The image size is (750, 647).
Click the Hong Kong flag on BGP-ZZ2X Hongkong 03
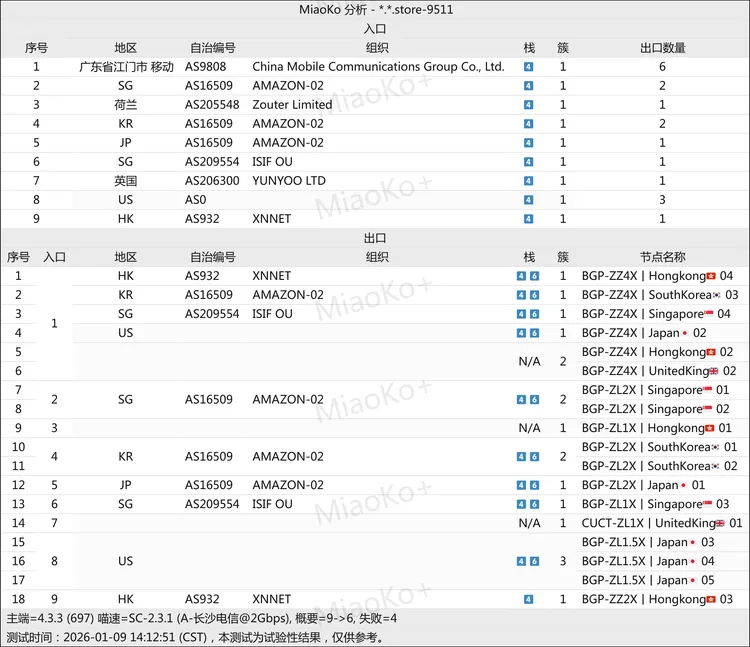pos(711,599)
